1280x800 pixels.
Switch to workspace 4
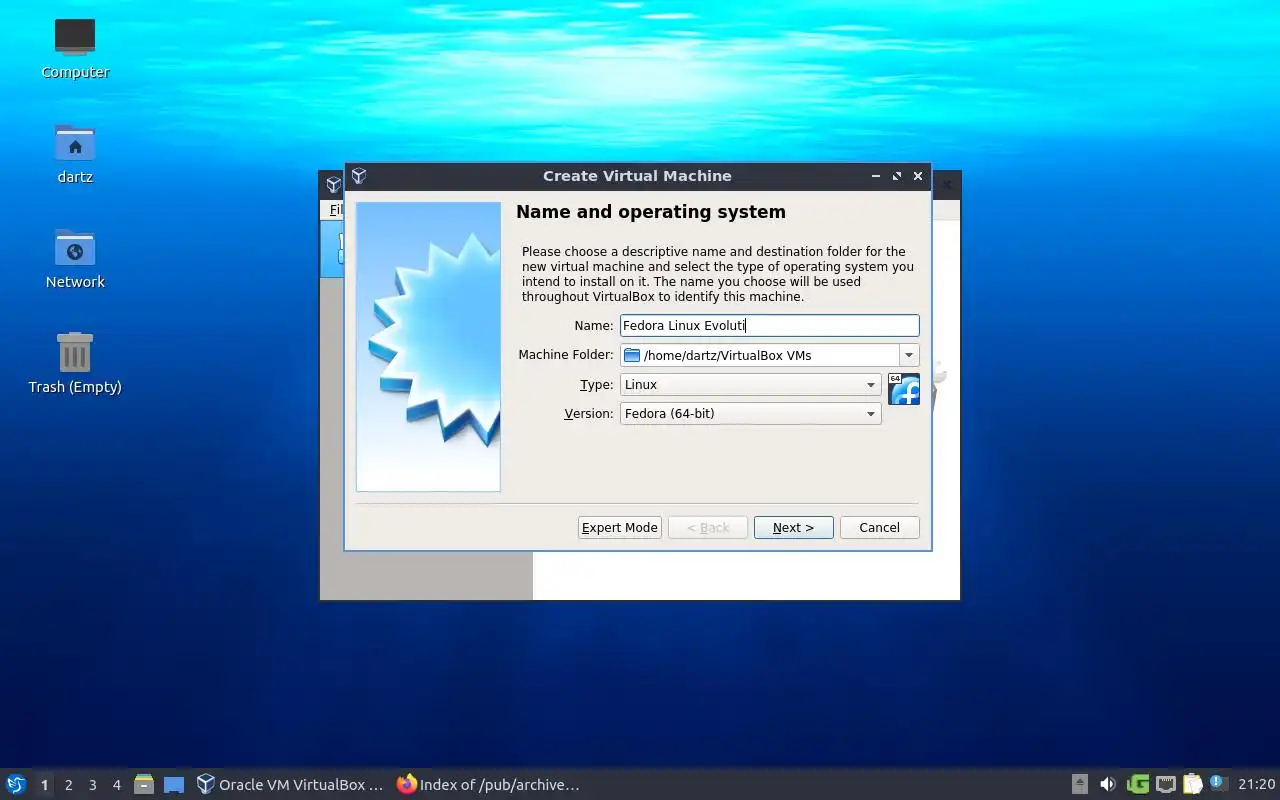(x=116, y=785)
